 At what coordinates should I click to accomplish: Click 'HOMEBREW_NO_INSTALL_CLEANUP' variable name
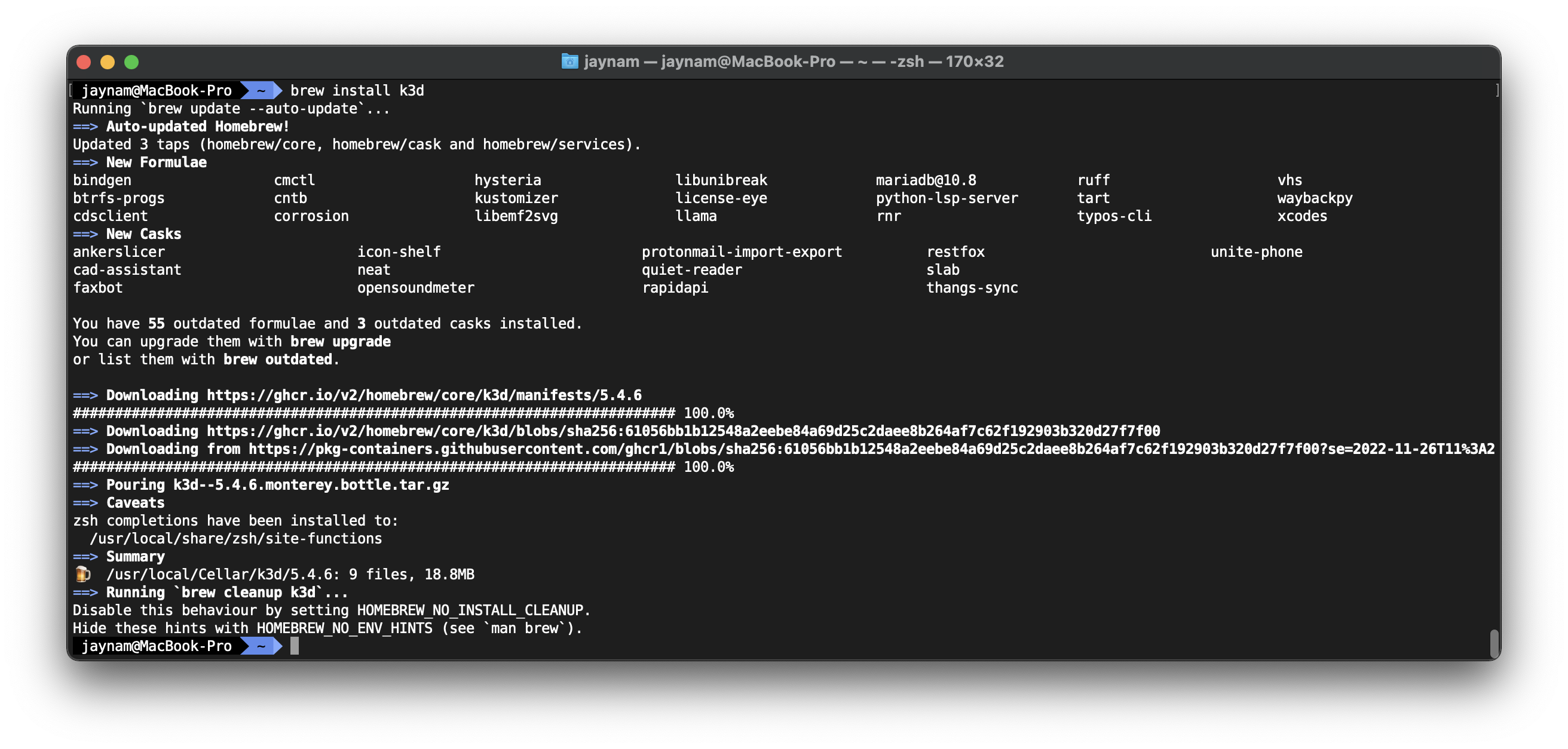[x=470, y=610]
